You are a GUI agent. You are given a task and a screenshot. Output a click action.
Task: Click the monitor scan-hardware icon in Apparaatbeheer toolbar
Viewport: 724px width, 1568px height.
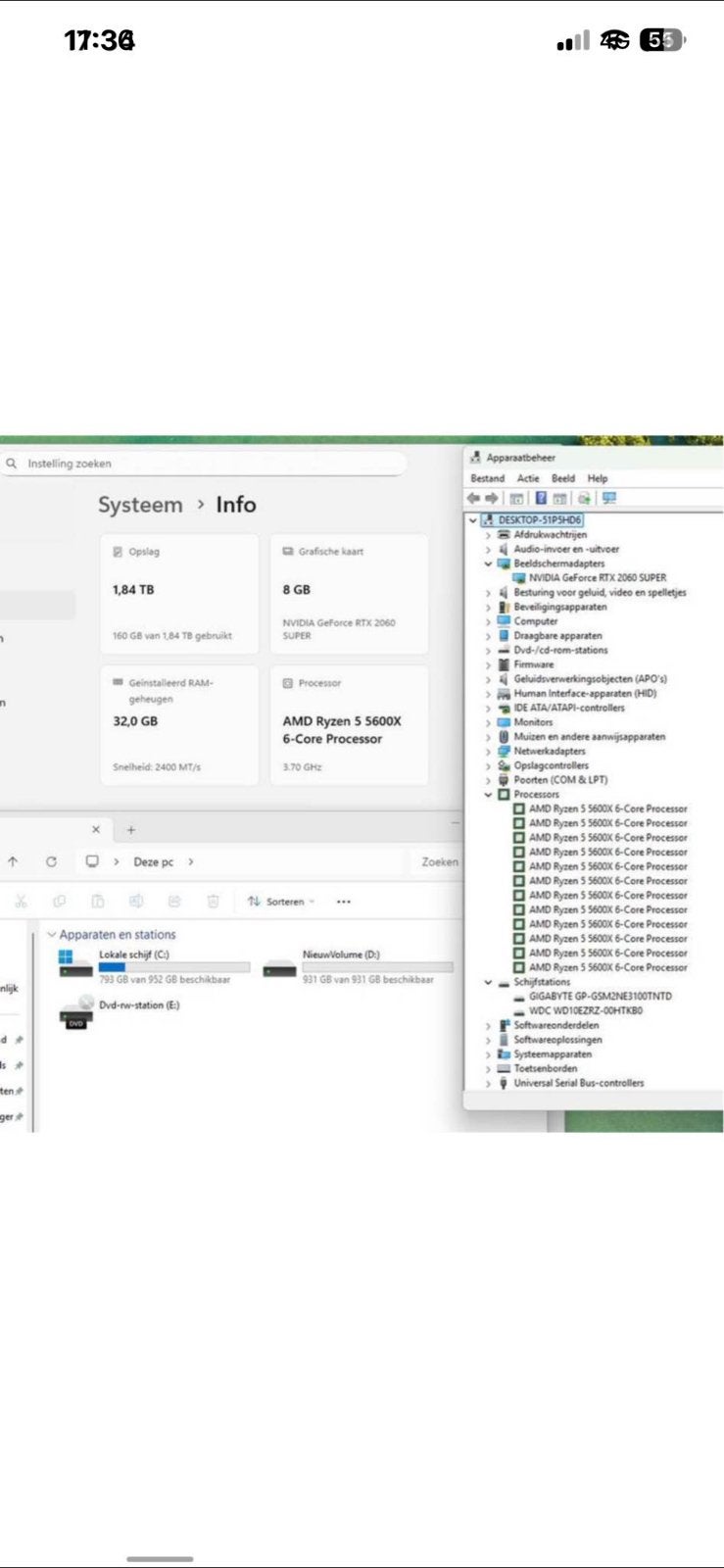tap(609, 498)
